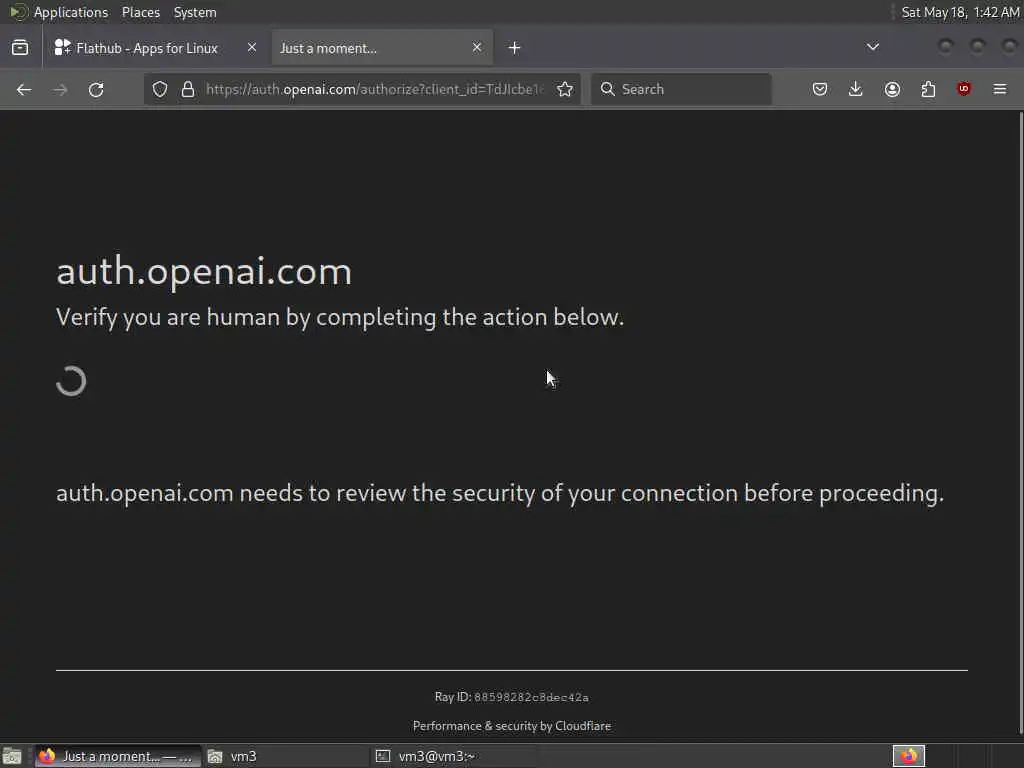Open the Firefox hamburger application menu
The width and height of the screenshot is (1024, 768).
click(x=1000, y=89)
